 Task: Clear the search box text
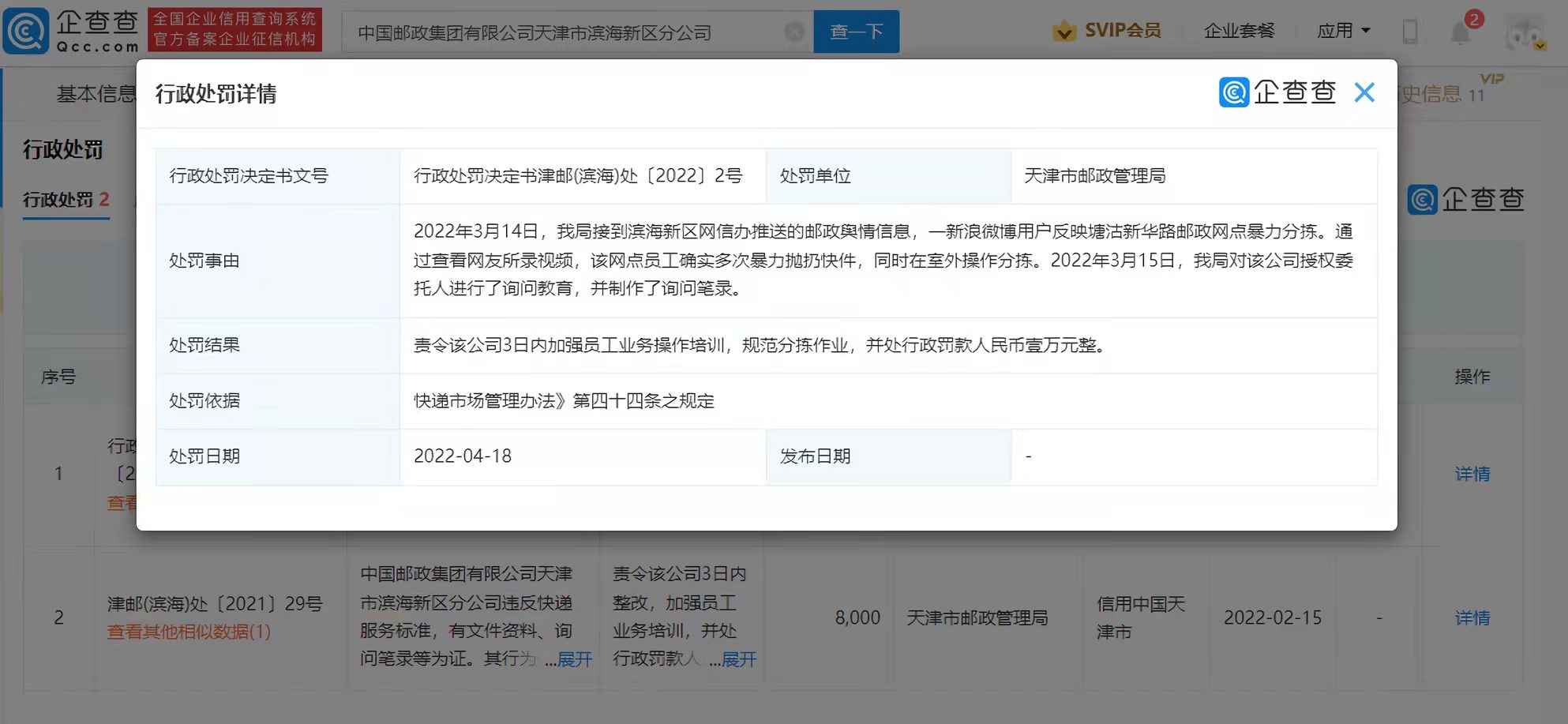click(794, 32)
